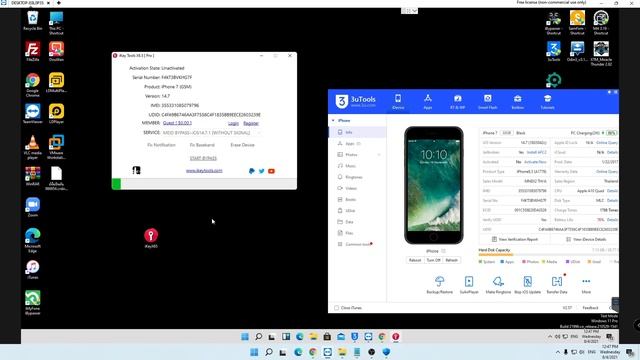Click the TeamViewer desktop icon
This screenshot has height=360, width=640.
33,114
